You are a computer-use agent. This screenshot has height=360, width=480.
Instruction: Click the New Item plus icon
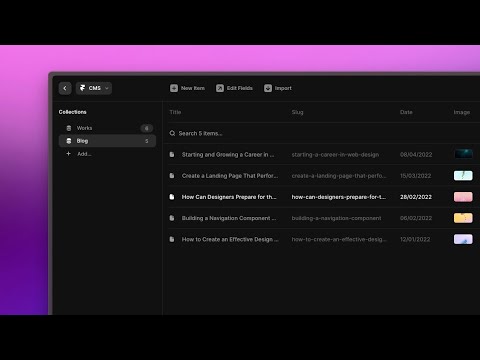coord(174,88)
